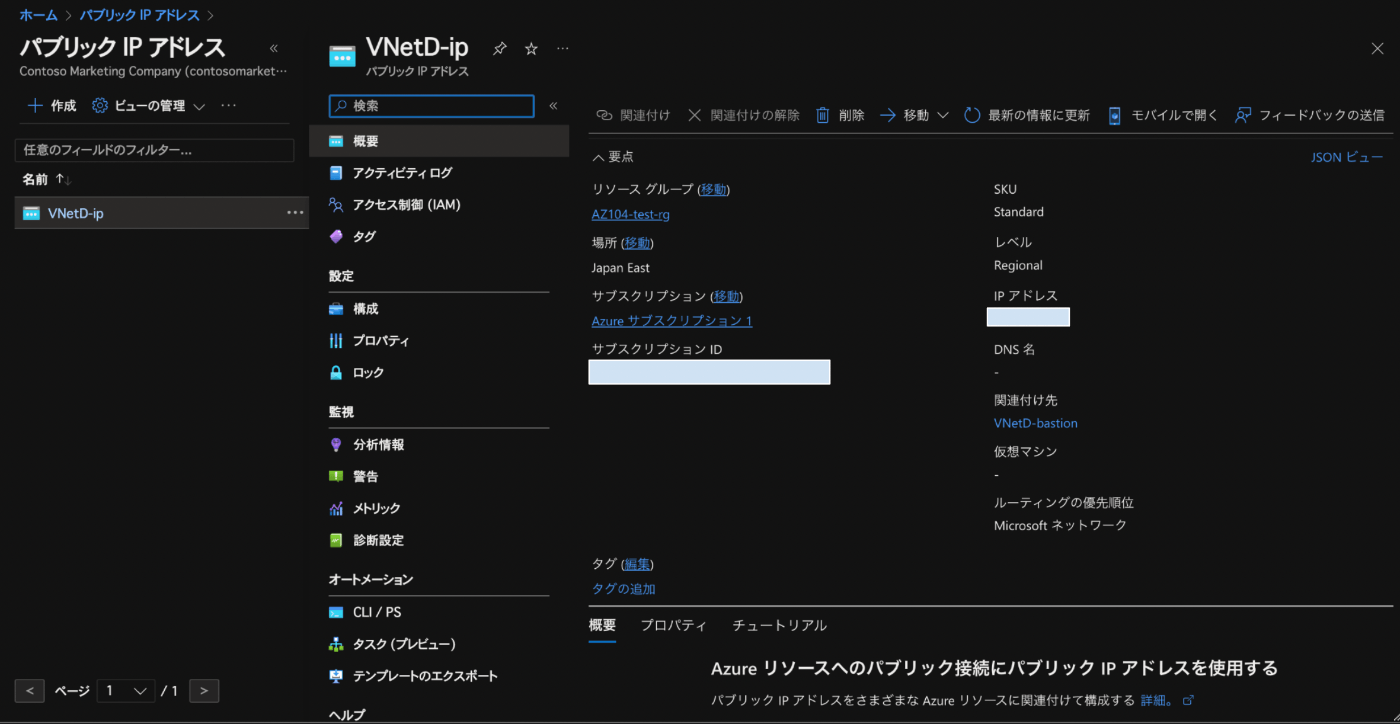Click the 編集 link next to タグ

(638, 564)
